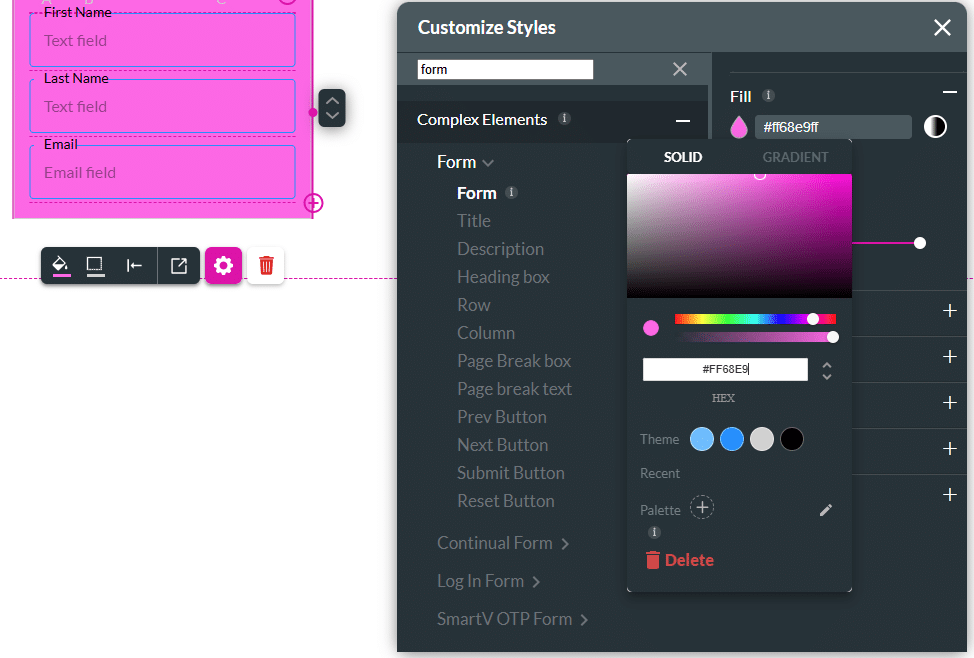Click the fill color bucket icon
Screen dimensions: 974x658
pos(60,265)
